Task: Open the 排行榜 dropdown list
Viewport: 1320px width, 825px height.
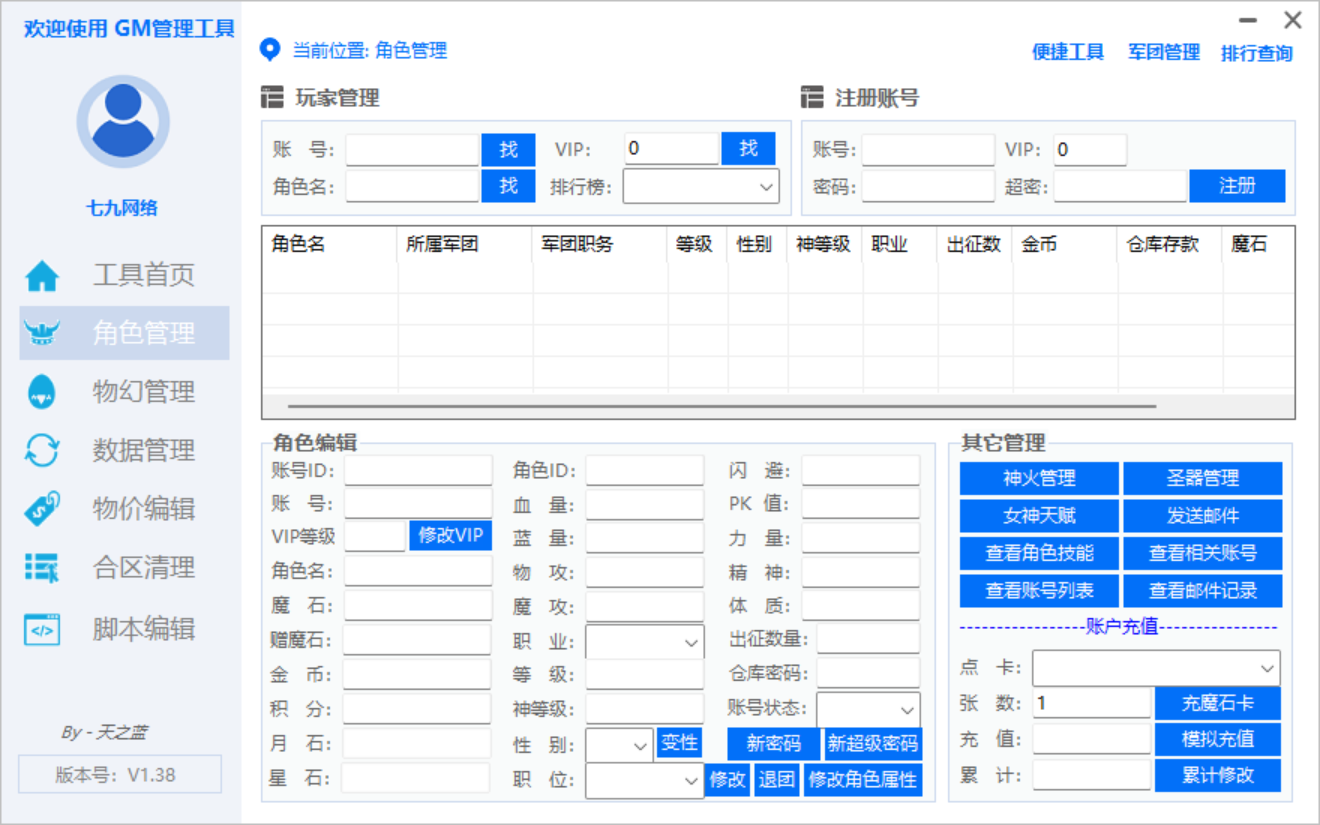Action: (700, 185)
